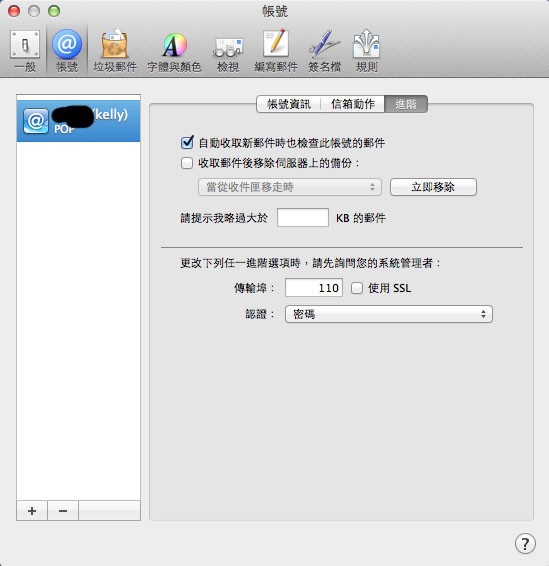Click the 立即移除 button
The image size is (549, 566).
click(x=433, y=187)
